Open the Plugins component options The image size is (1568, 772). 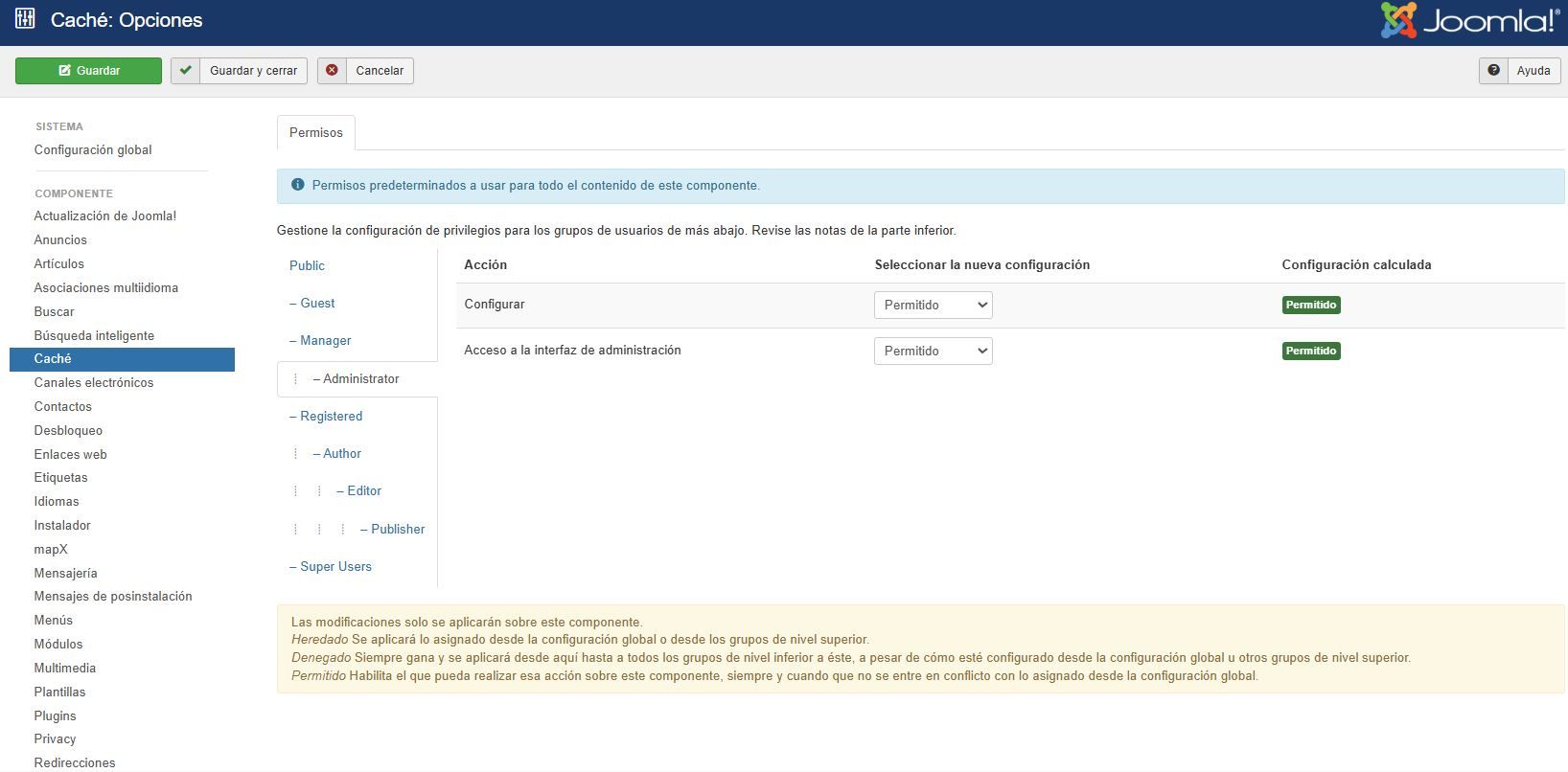pos(55,716)
